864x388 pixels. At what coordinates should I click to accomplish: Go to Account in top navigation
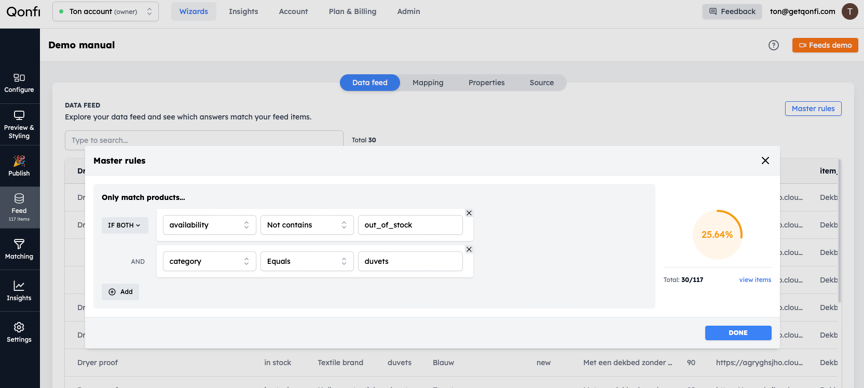click(293, 11)
